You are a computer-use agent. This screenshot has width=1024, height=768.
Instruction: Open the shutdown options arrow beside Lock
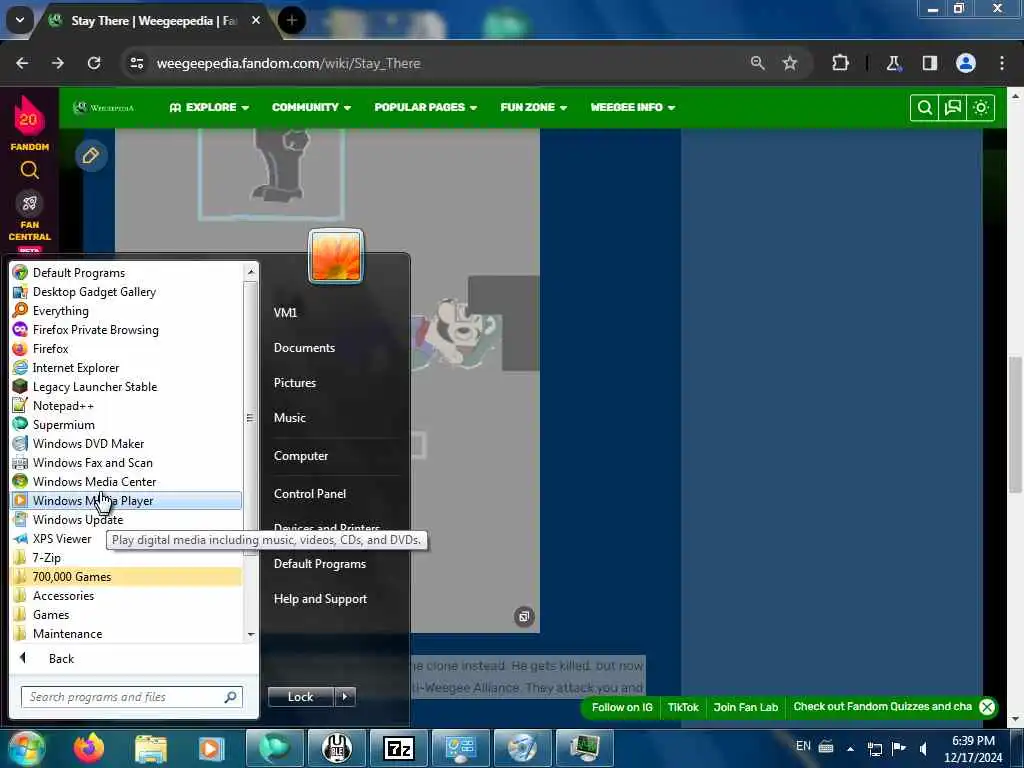[345, 697]
